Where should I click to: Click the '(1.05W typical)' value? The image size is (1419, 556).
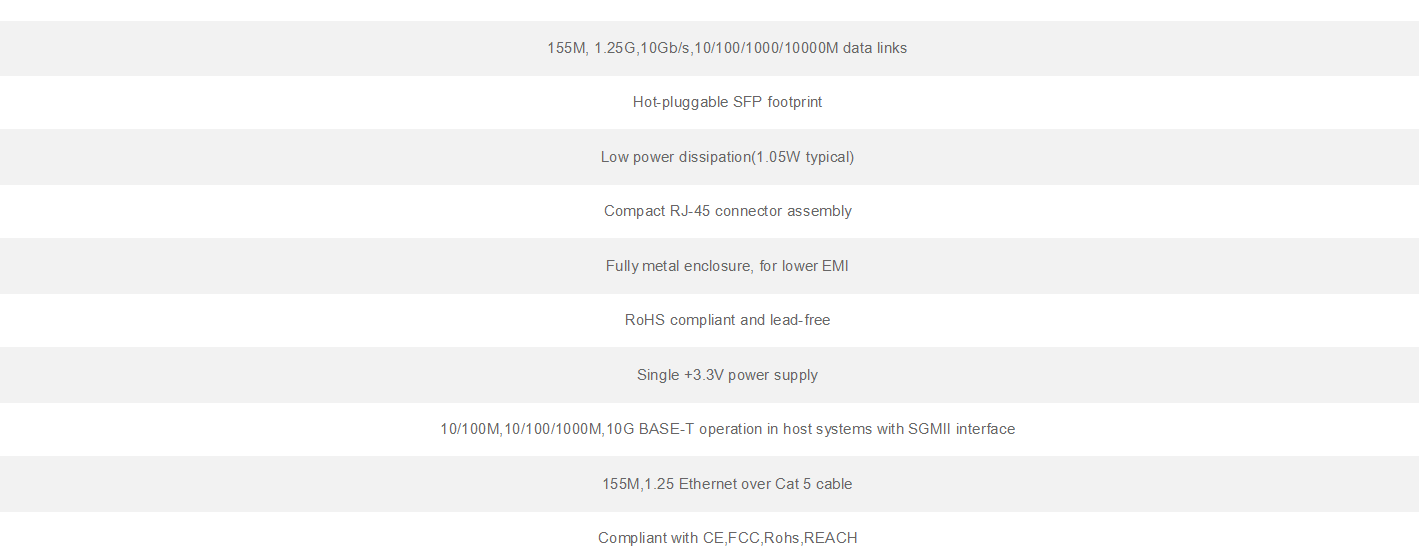tap(803, 157)
